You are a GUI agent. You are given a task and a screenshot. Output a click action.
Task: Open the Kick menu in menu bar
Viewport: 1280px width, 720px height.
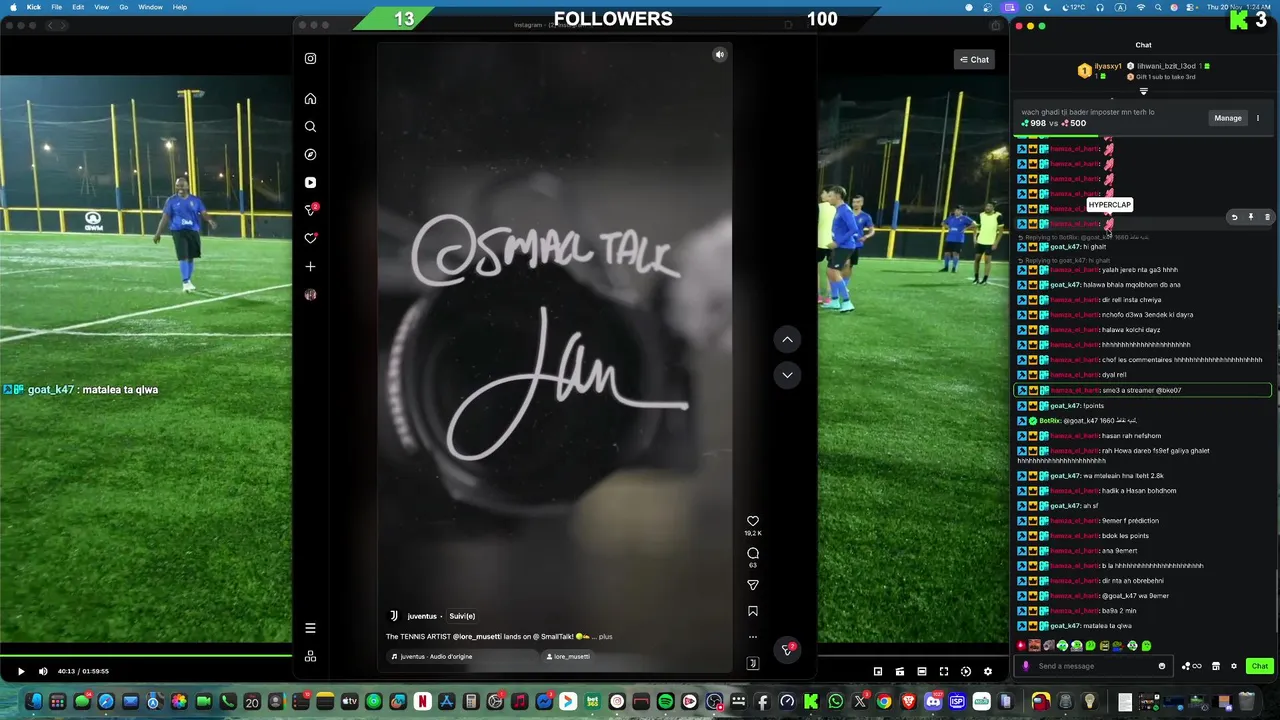[34, 7]
